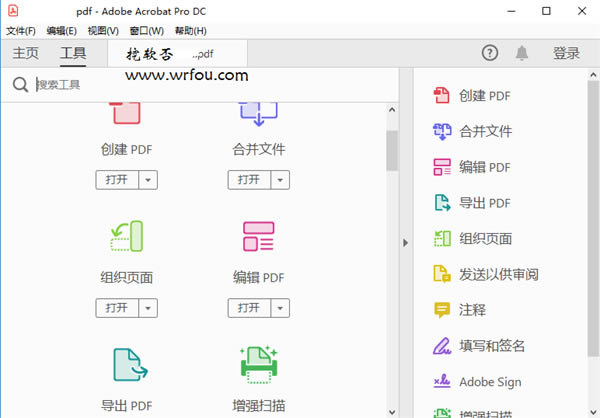Open Comment (注释) tool in right sidebar
The height and width of the screenshot is (418, 600).
click(472, 310)
